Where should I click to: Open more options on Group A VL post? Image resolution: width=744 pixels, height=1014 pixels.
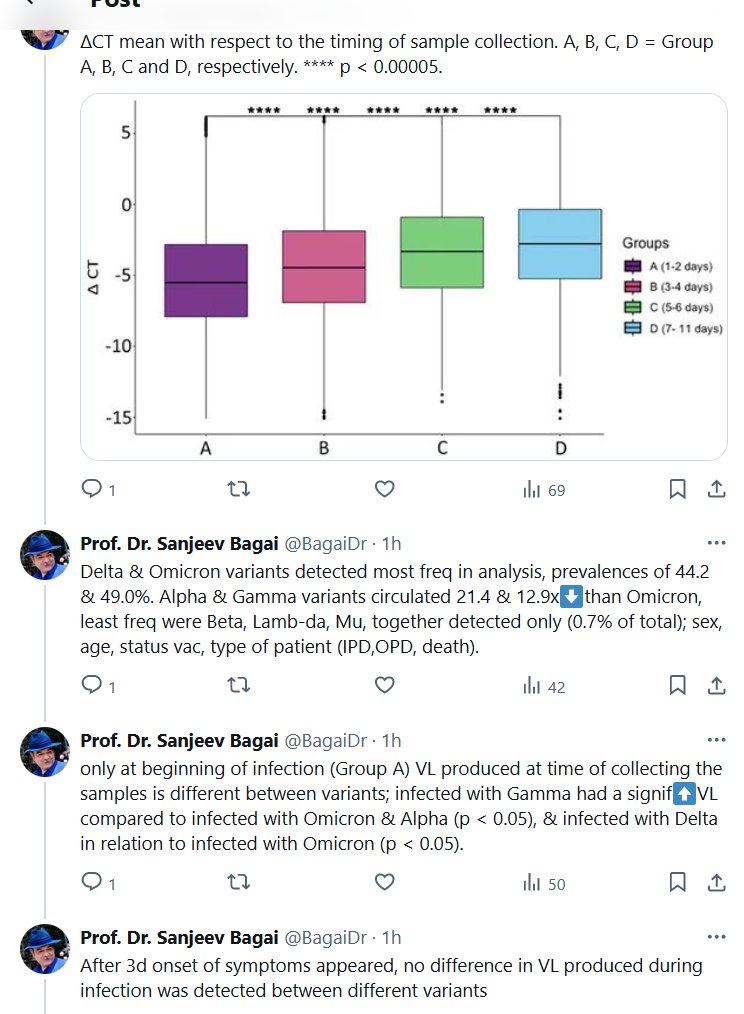[x=716, y=740]
